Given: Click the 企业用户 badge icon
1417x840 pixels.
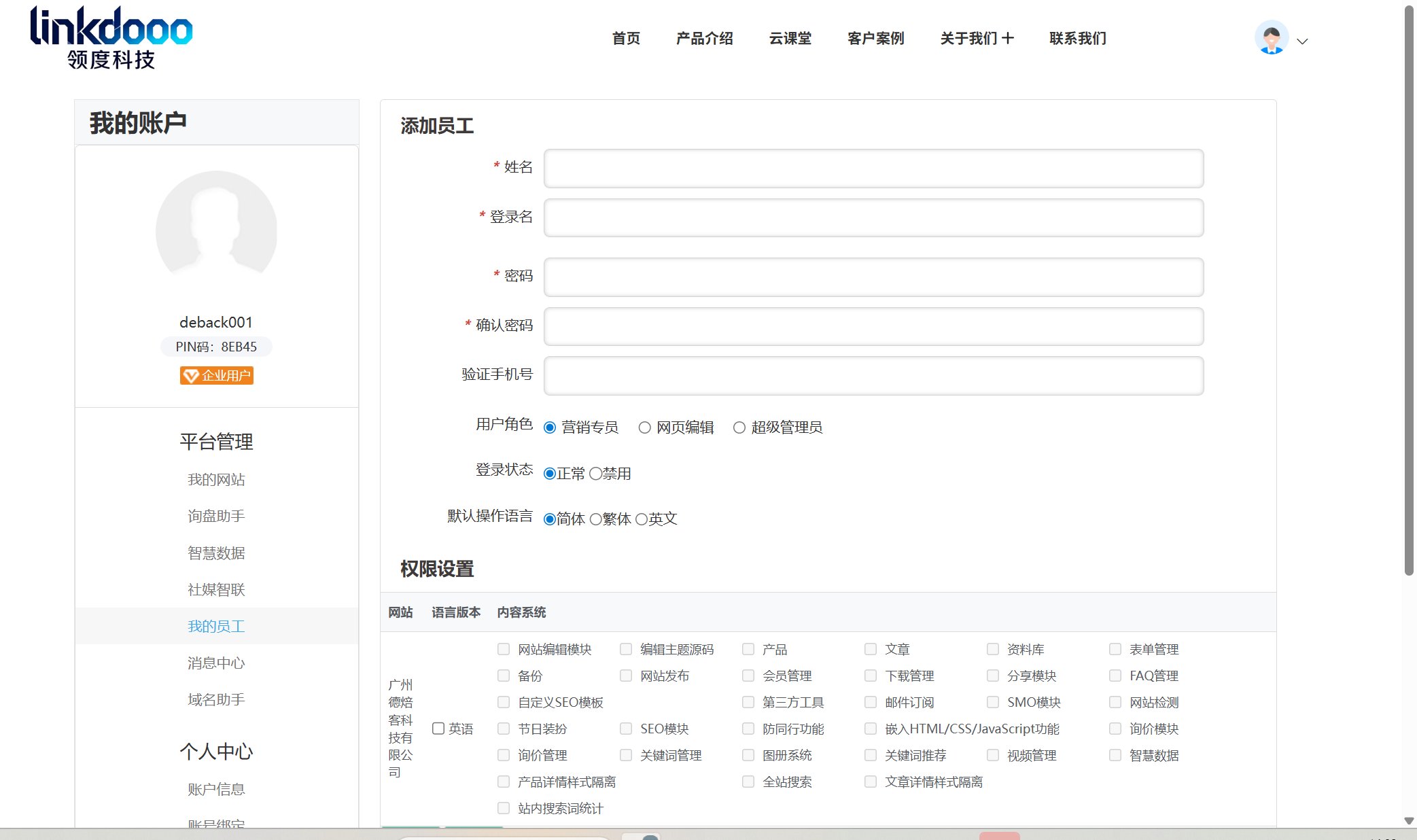Looking at the screenshot, I should point(191,376).
